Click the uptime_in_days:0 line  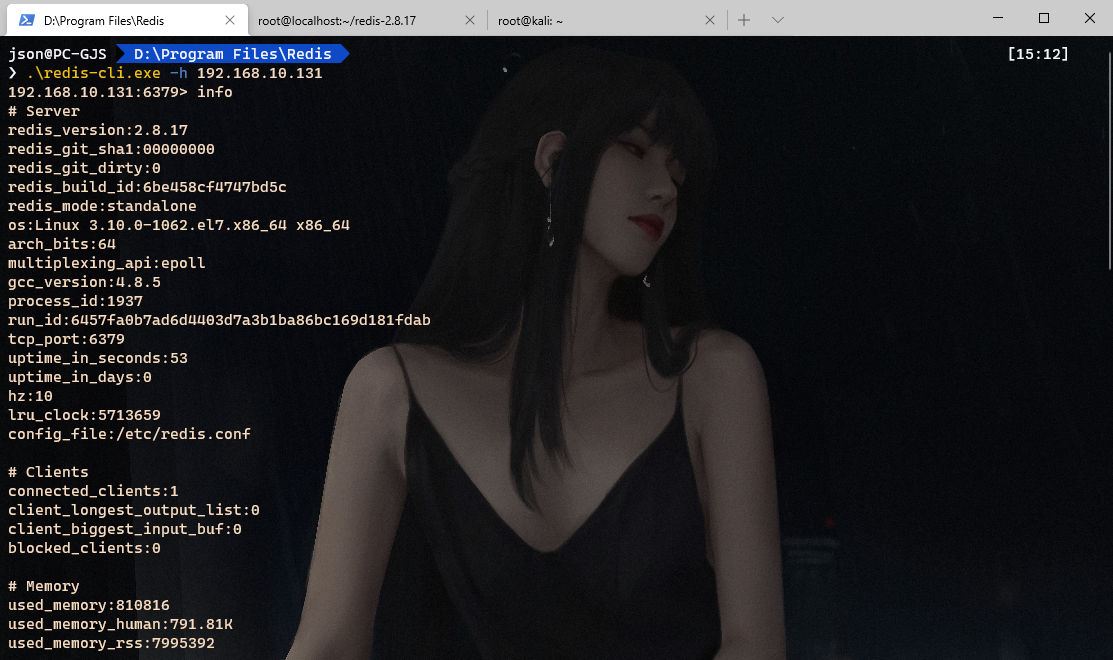pos(80,377)
